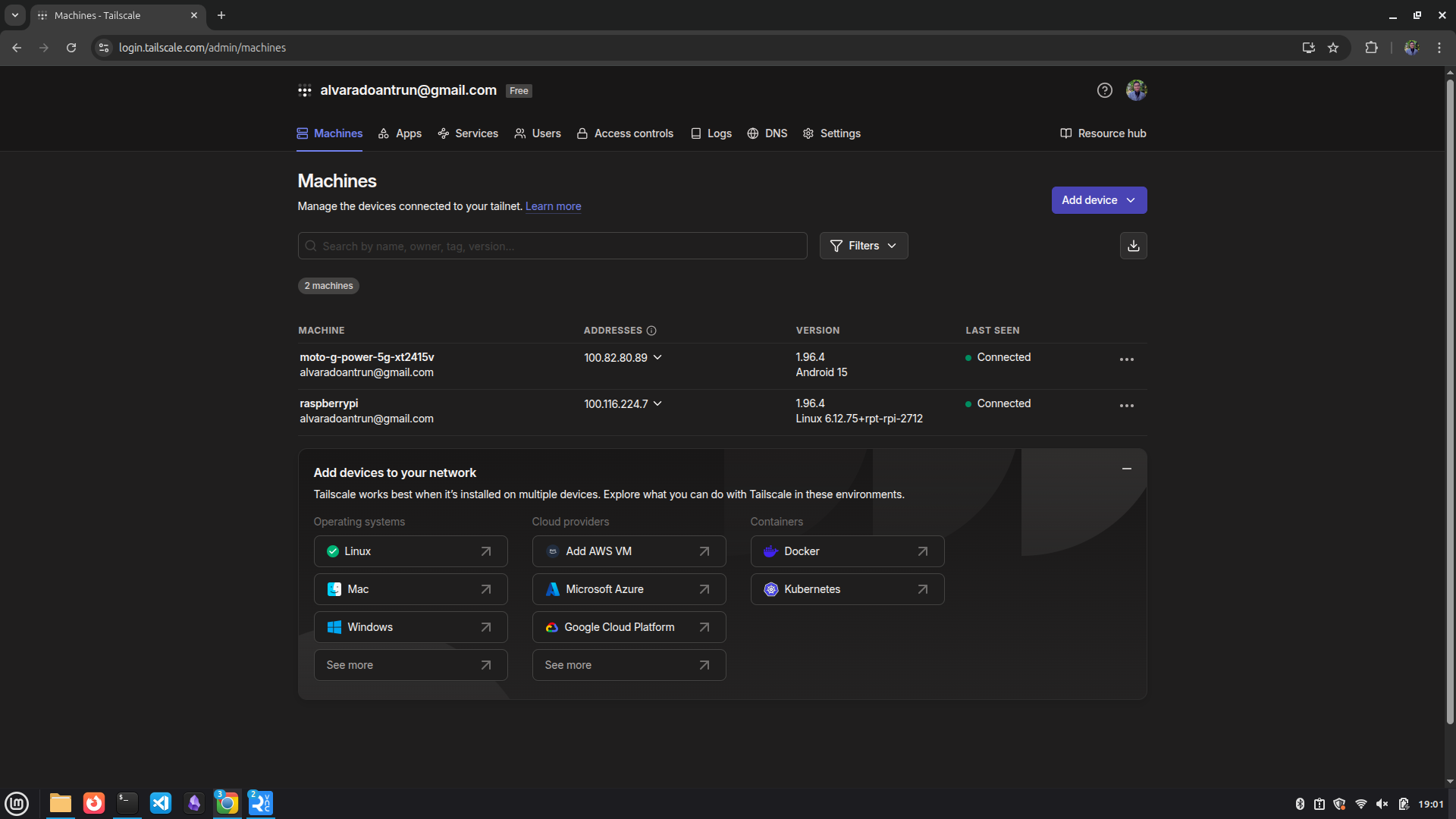
Task: Open the Tailscale apps grid icon
Action: [x=304, y=91]
